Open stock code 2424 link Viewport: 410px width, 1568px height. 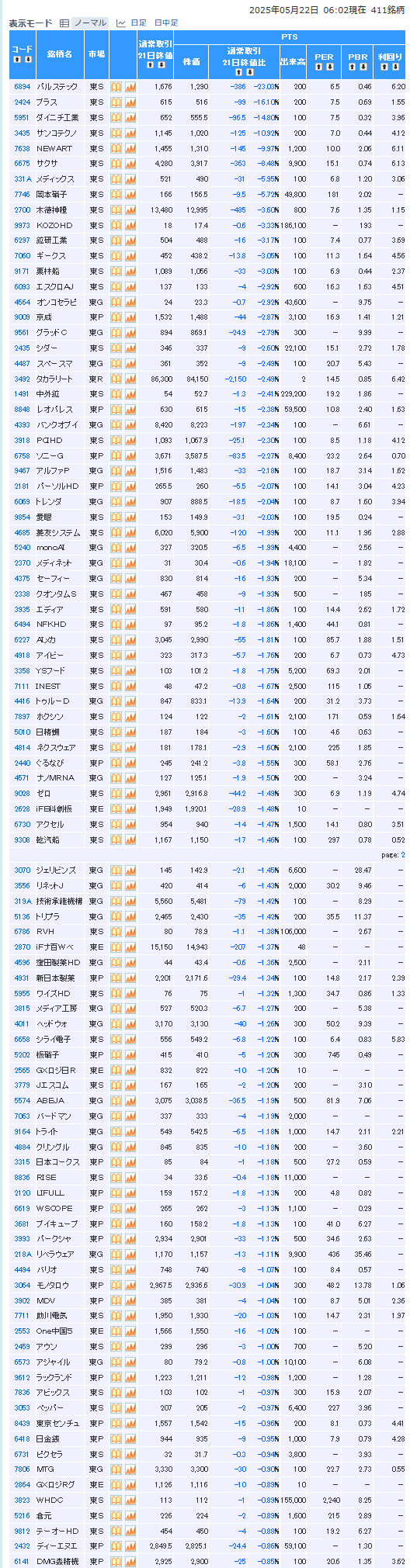point(22,102)
